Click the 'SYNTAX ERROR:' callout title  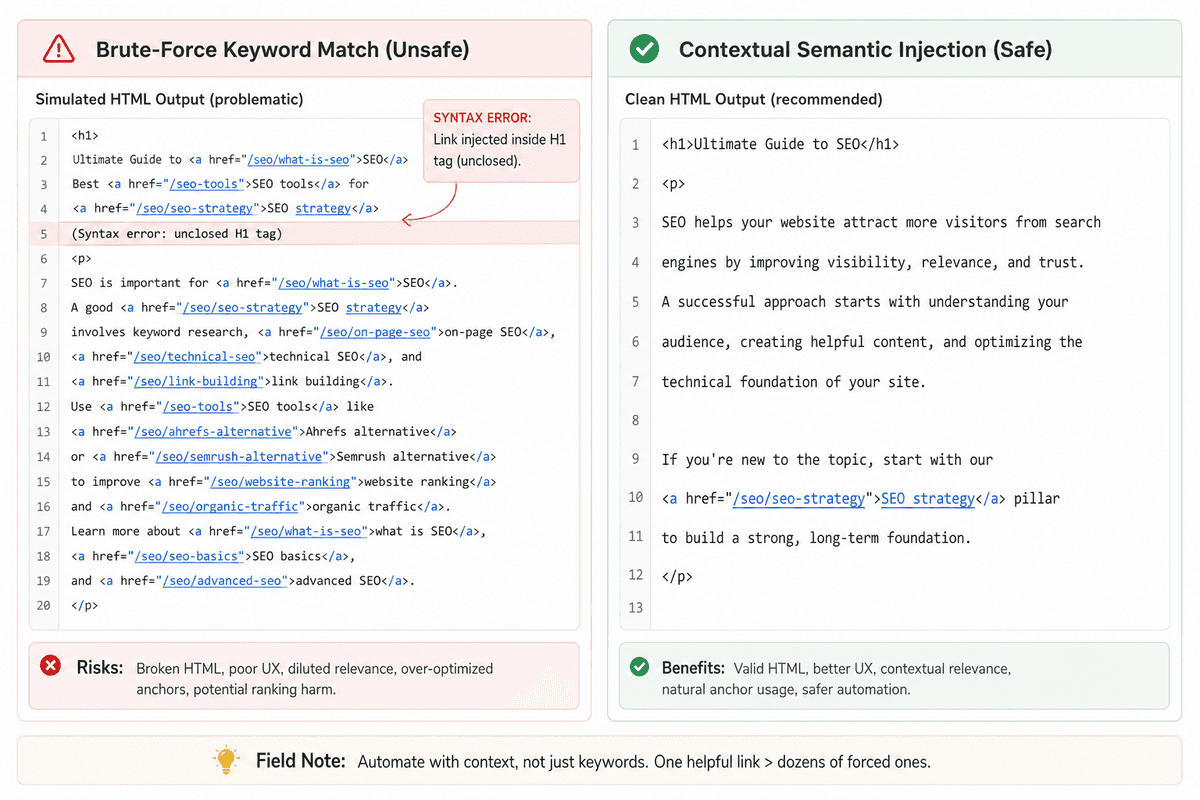482,118
